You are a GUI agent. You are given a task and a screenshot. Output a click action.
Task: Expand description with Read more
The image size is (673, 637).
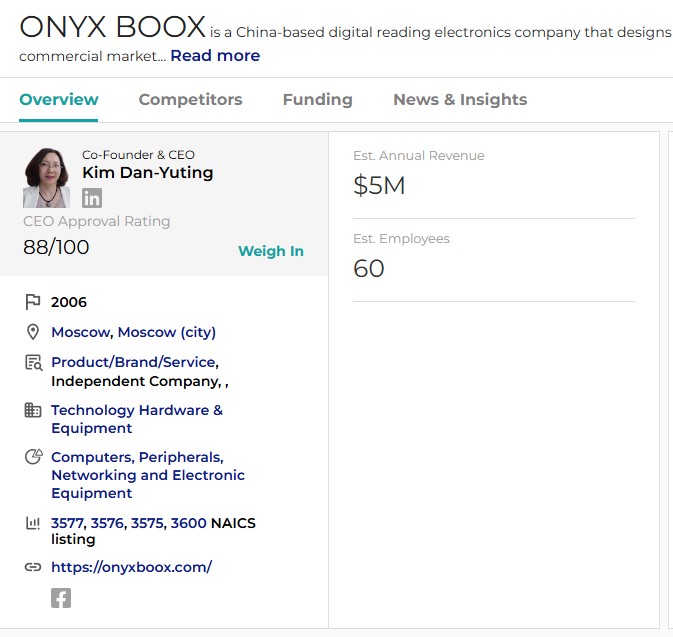point(215,56)
